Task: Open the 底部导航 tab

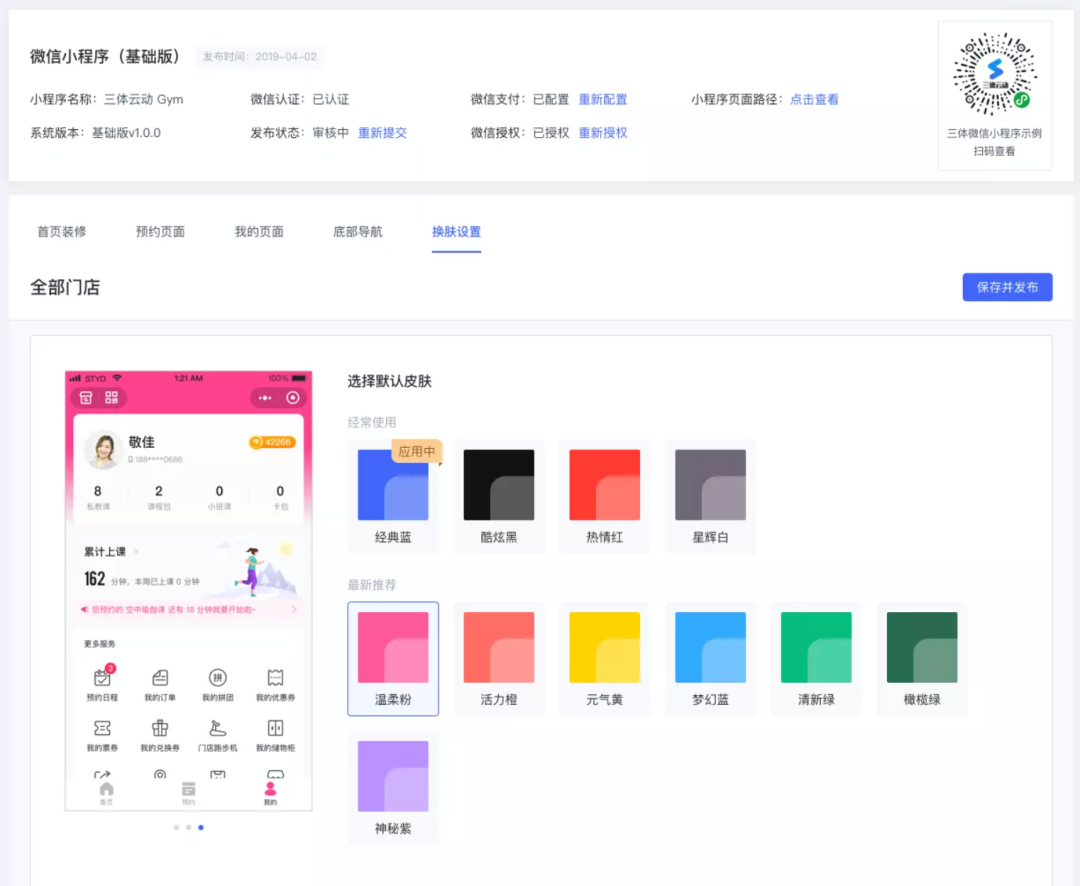Action: (357, 231)
